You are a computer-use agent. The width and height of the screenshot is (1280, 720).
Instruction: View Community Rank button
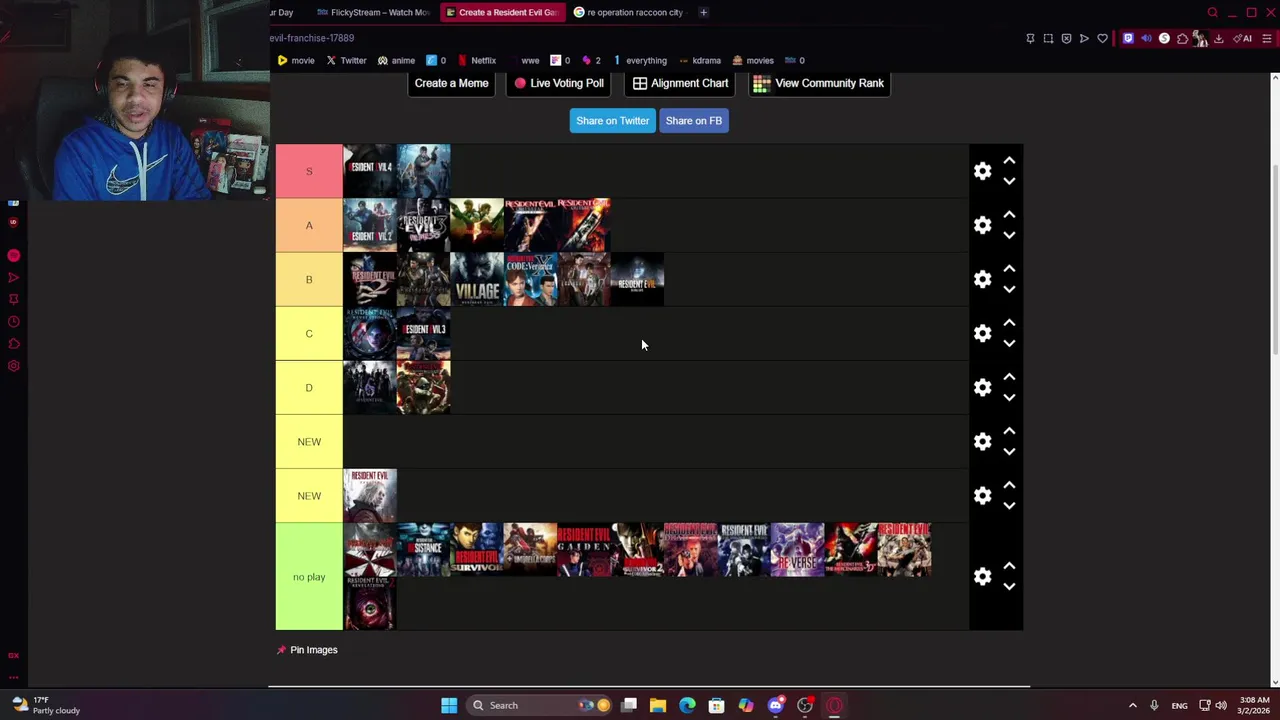pyautogui.click(x=818, y=83)
